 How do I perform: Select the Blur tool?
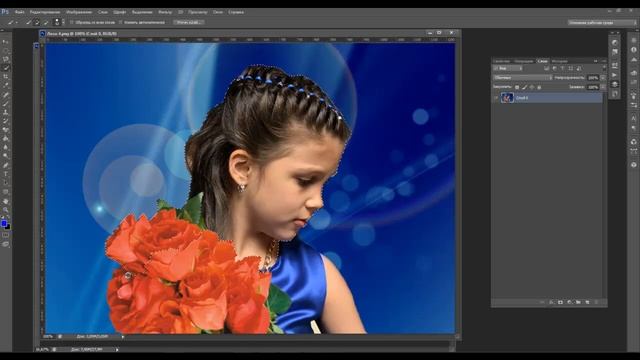point(6,147)
